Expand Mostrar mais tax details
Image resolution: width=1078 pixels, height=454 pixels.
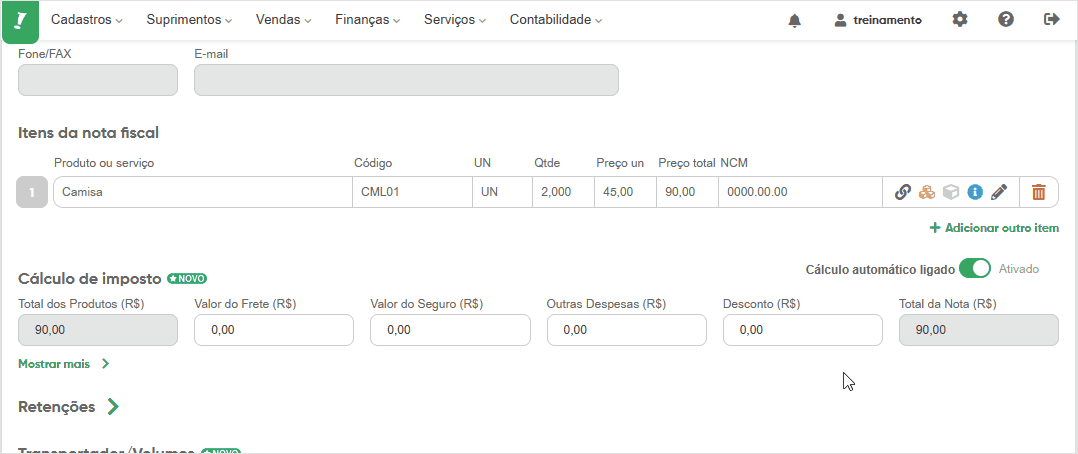coord(64,364)
